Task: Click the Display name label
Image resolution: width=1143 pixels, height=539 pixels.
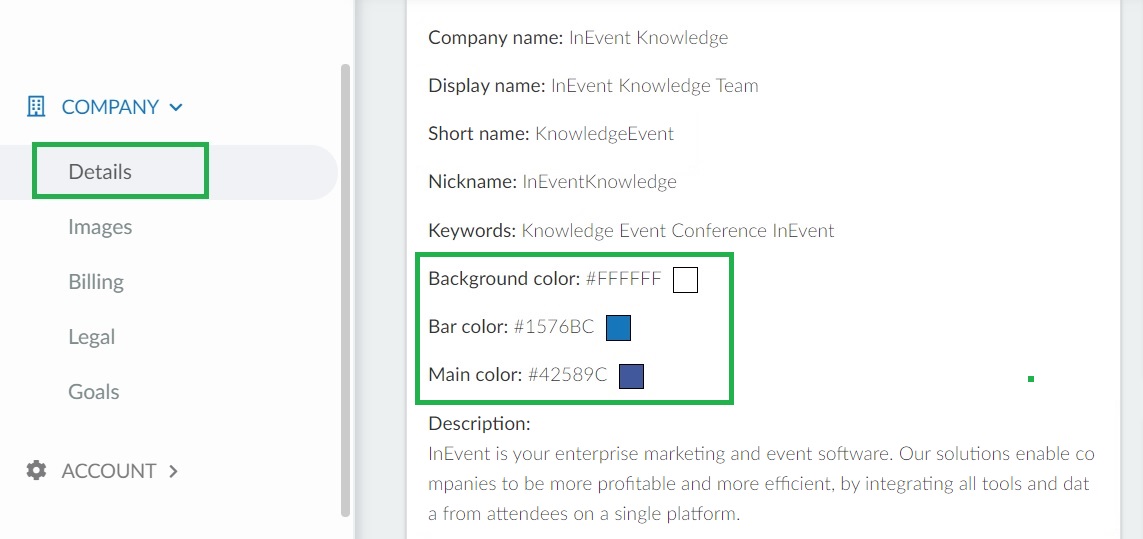Action: tap(487, 86)
